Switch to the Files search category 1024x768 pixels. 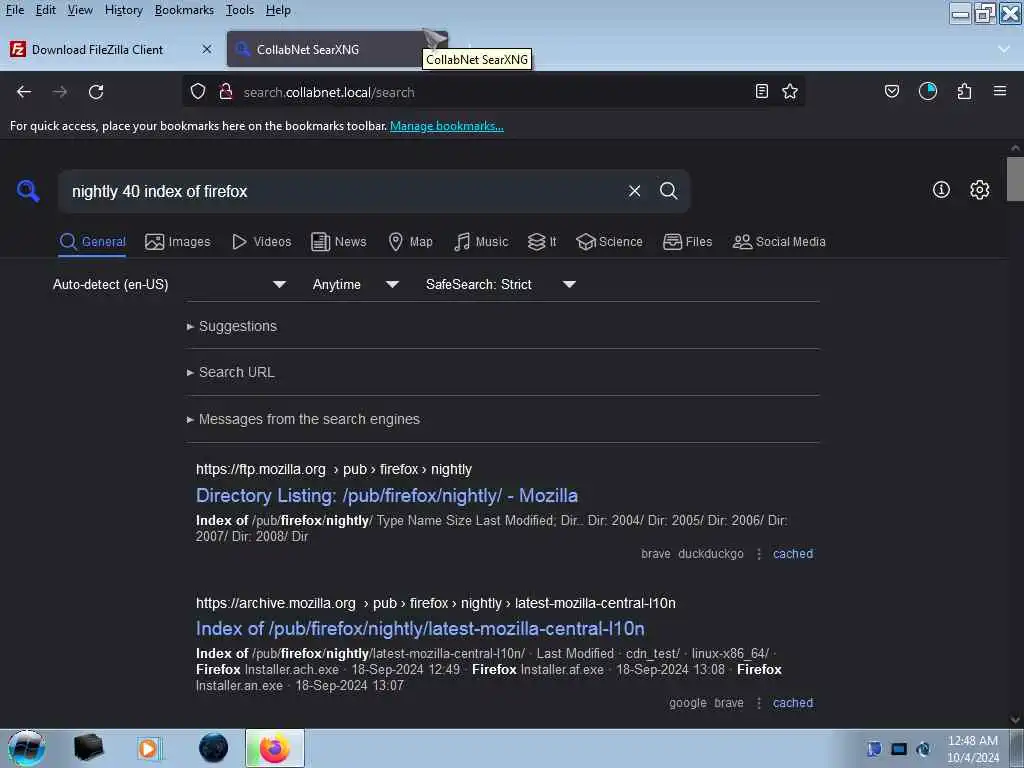click(x=688, y=242)
